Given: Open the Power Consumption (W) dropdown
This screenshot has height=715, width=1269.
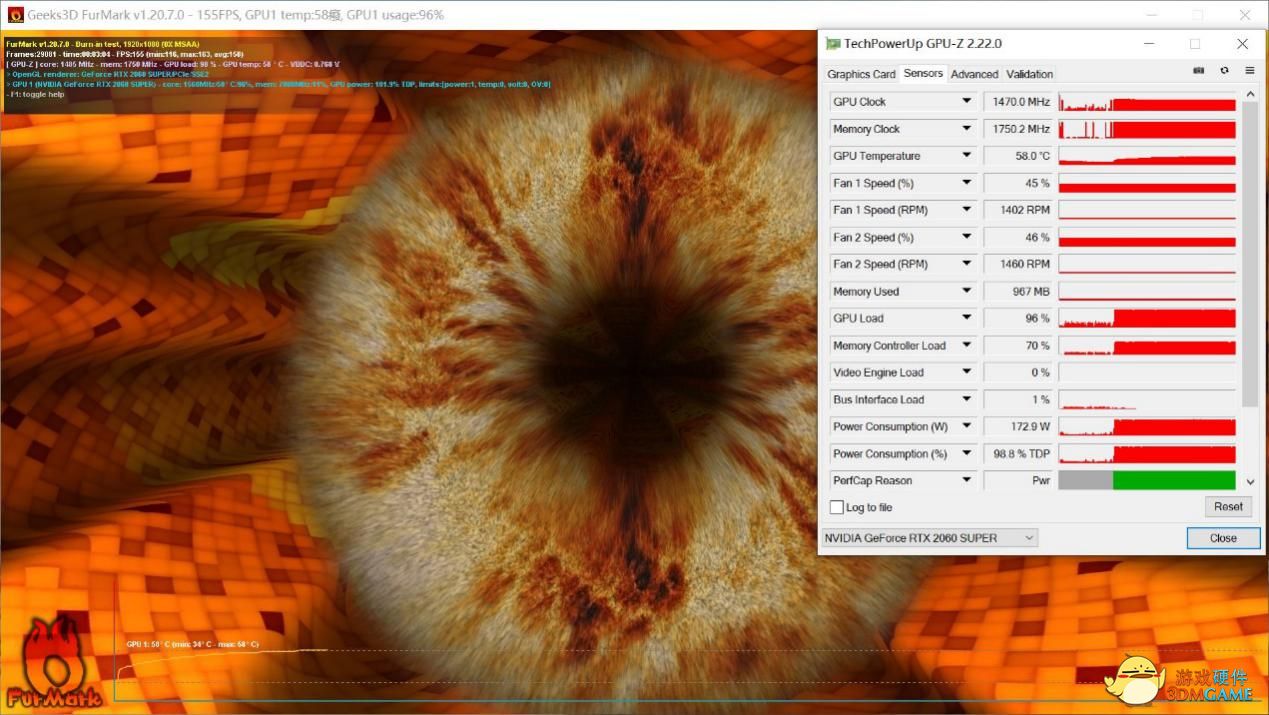Looking at the screenshot, I should pos(967,426).
